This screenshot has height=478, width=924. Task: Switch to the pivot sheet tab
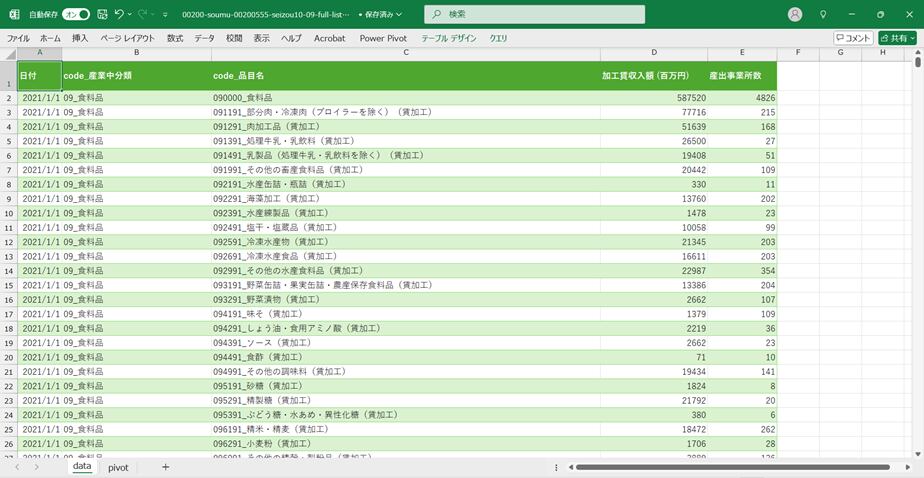click(118, 467)
